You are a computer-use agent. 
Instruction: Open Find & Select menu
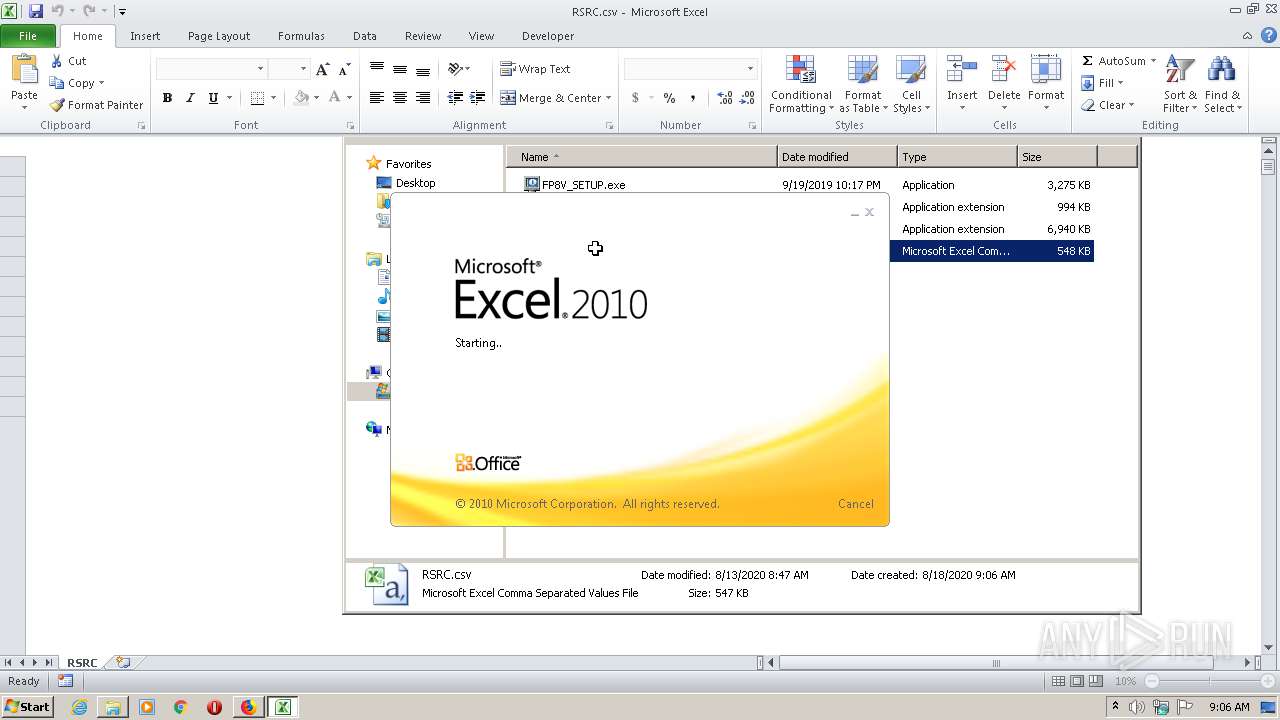(x=1222, y=85)
